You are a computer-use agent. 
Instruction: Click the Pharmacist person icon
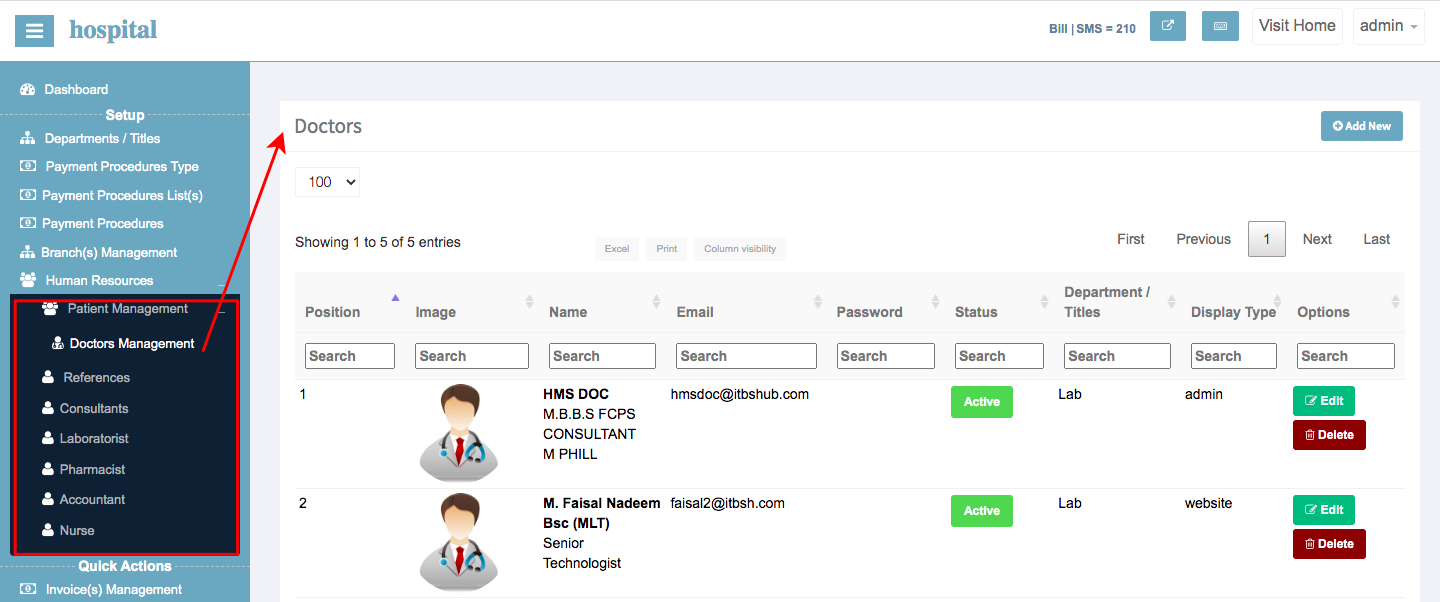click(x=48, y=469)
